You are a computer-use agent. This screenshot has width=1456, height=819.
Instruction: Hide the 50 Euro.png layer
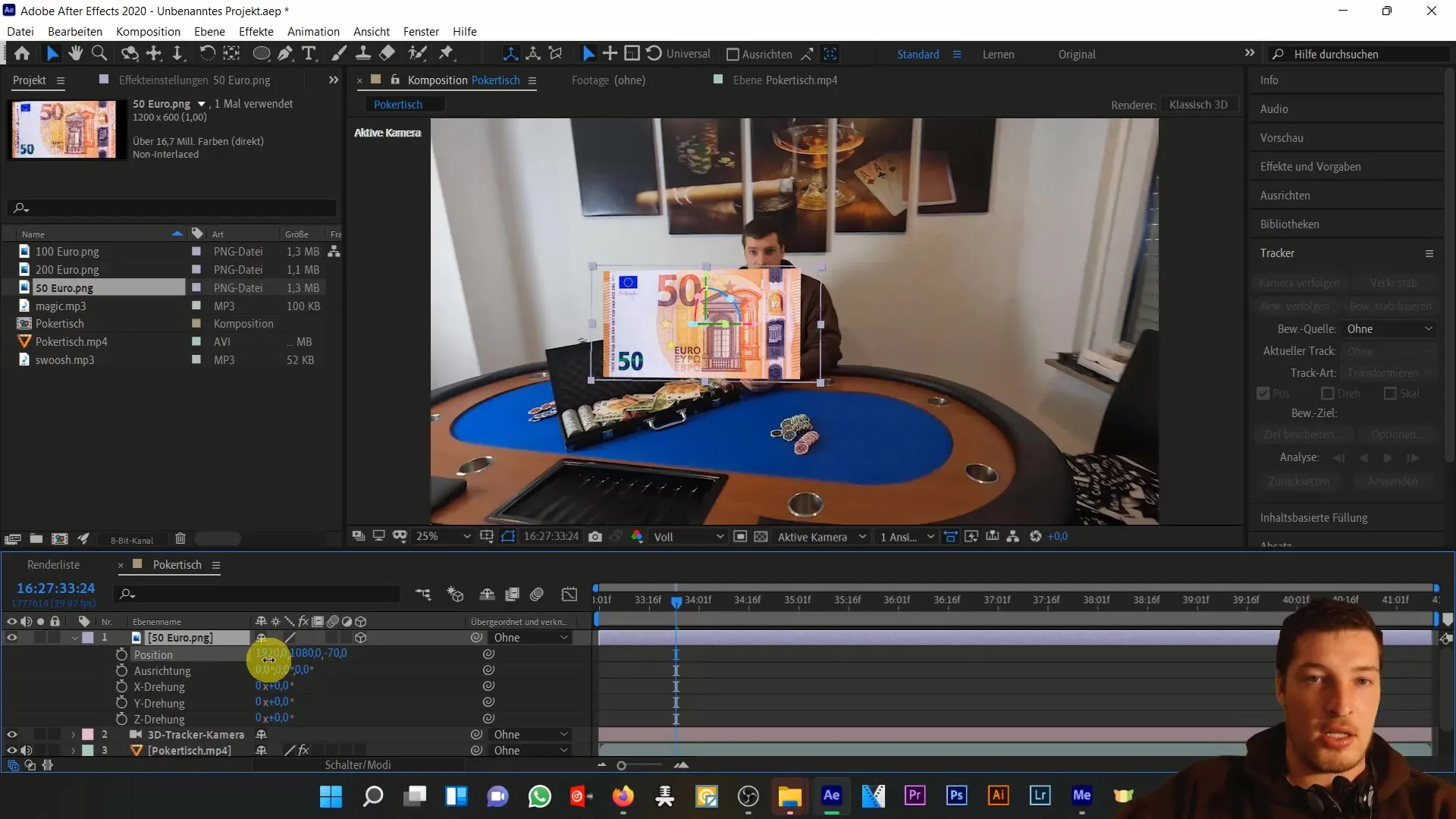pos(11,638)
